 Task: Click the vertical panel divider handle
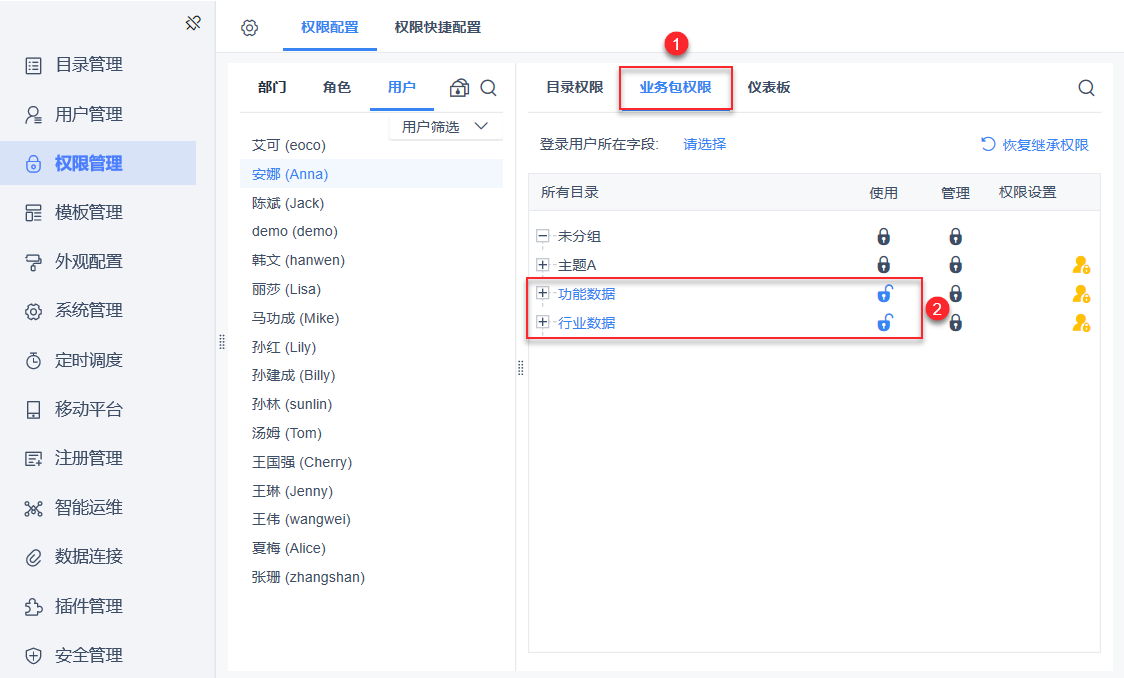point(520,368)
